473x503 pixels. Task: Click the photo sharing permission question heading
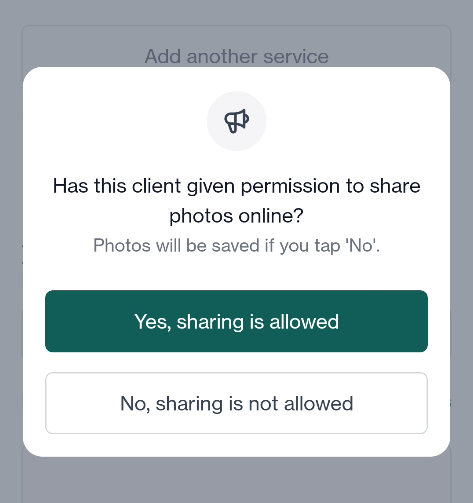(236, 201)
